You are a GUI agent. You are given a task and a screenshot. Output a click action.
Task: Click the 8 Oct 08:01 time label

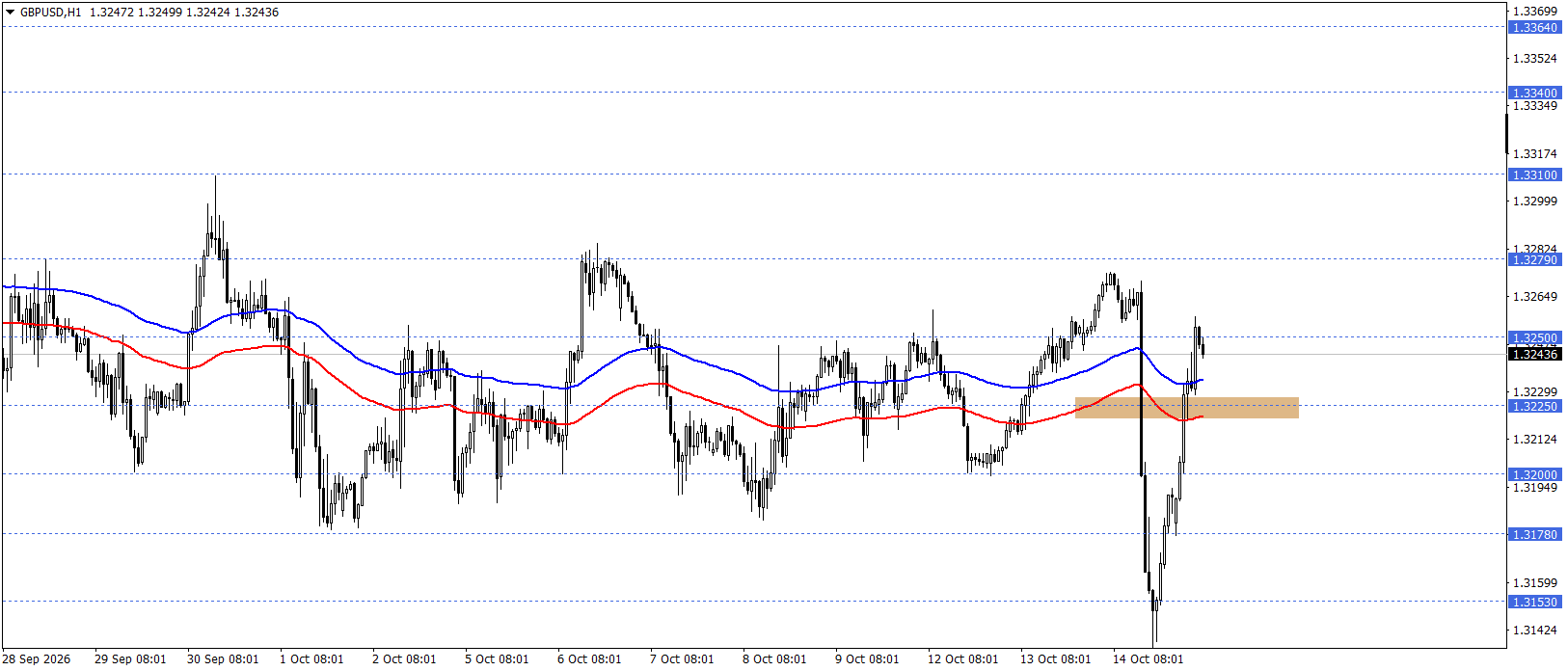[774, 659]
